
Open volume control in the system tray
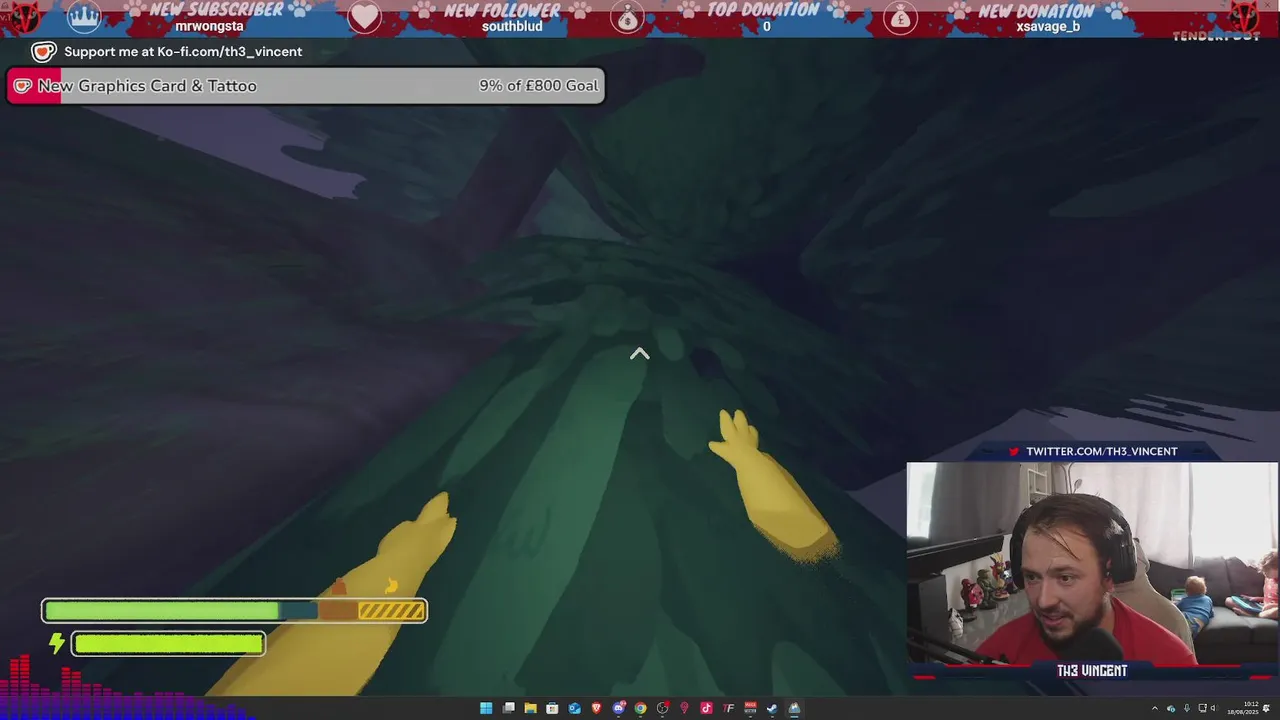click(x=1214, y=708)
